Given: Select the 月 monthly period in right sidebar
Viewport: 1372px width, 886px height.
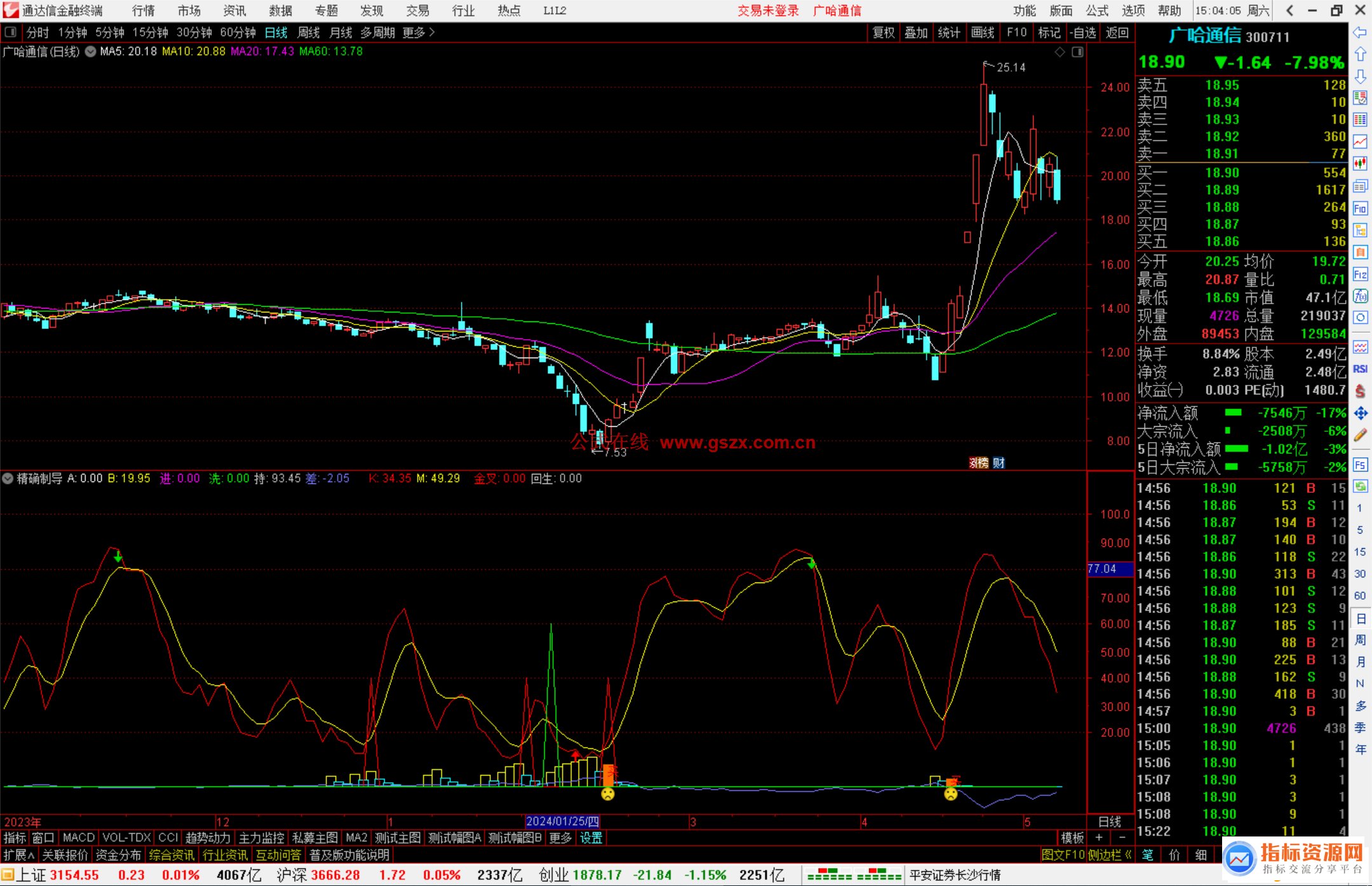Looking at the screenshot, I should click(1360, 662).
